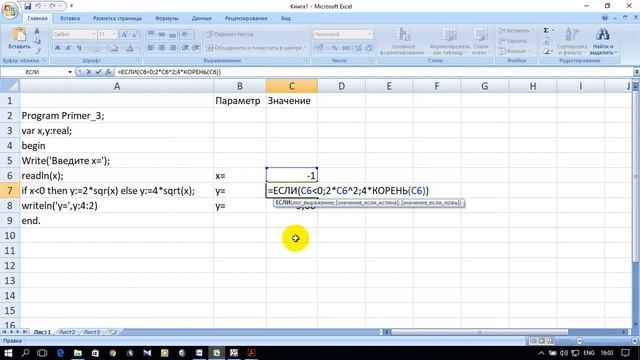Toggle top vertical alignment

pyautogui.click(x=151, y=34)
